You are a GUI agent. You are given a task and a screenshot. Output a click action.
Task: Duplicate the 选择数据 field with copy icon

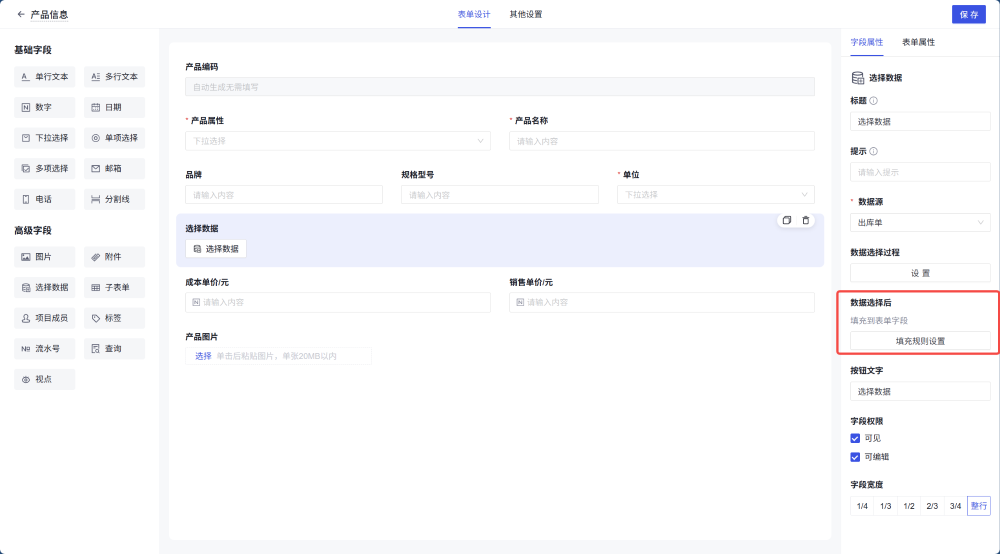coord(787,220)
